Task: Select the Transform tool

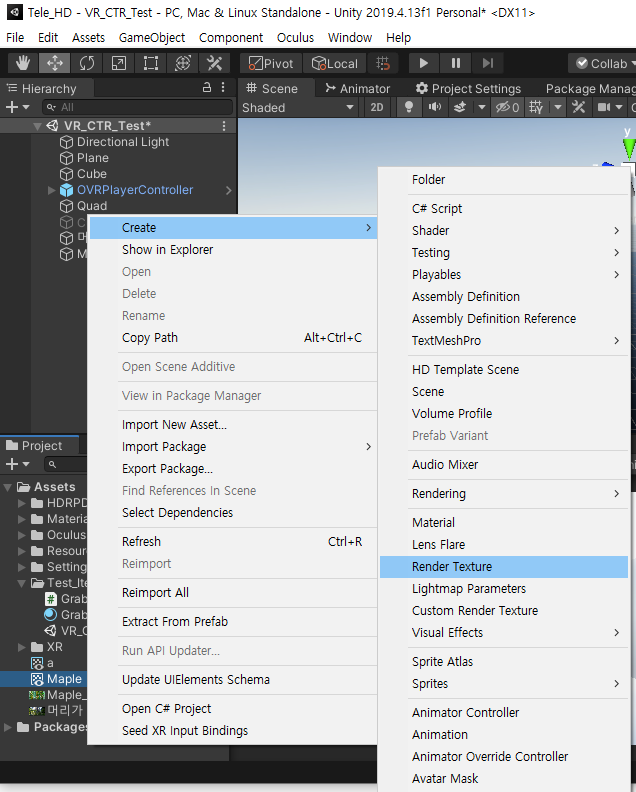Action: tap(182, 63)
